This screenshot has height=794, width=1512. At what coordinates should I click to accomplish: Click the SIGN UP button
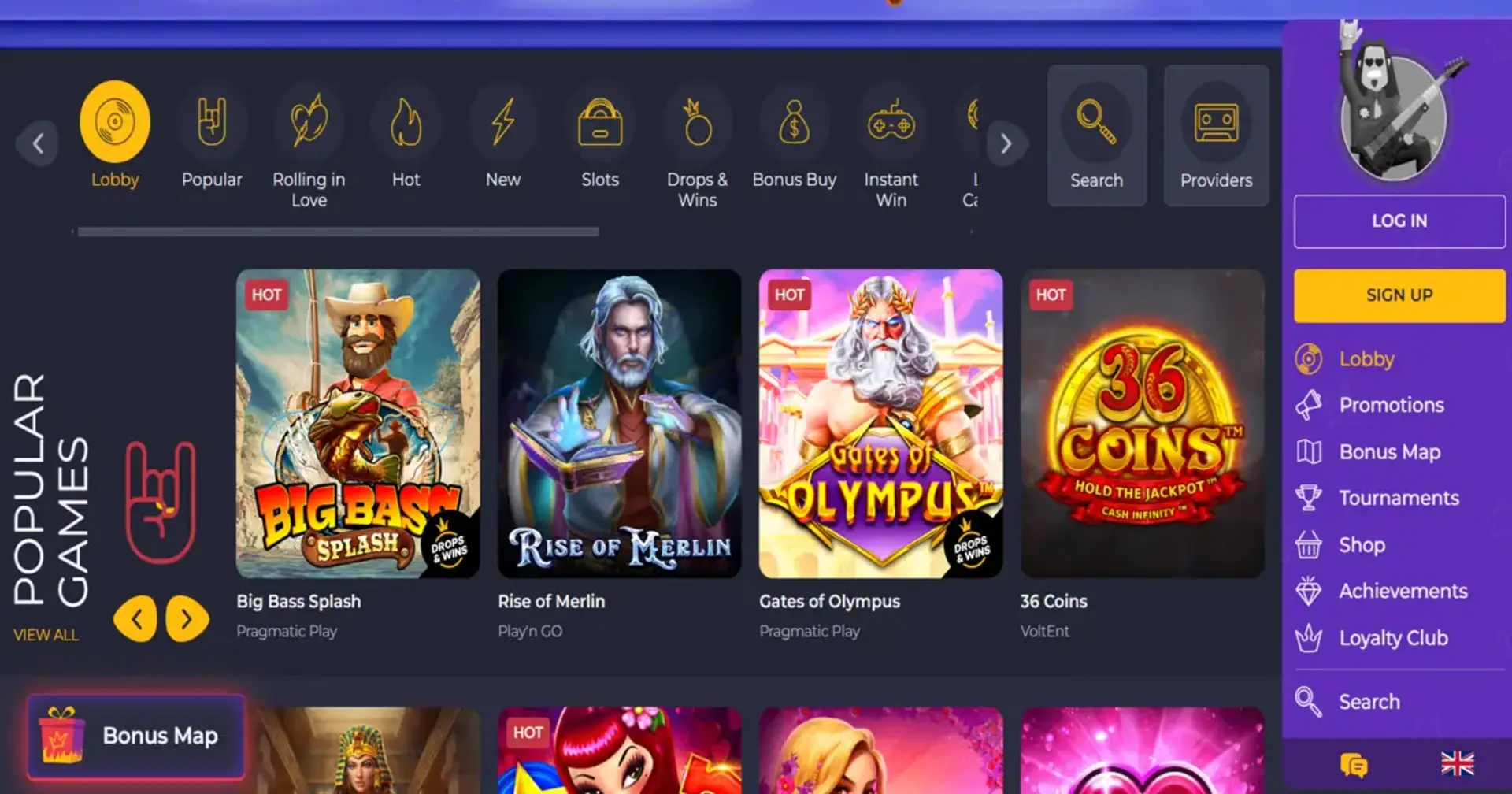(x=1399, y=295)
